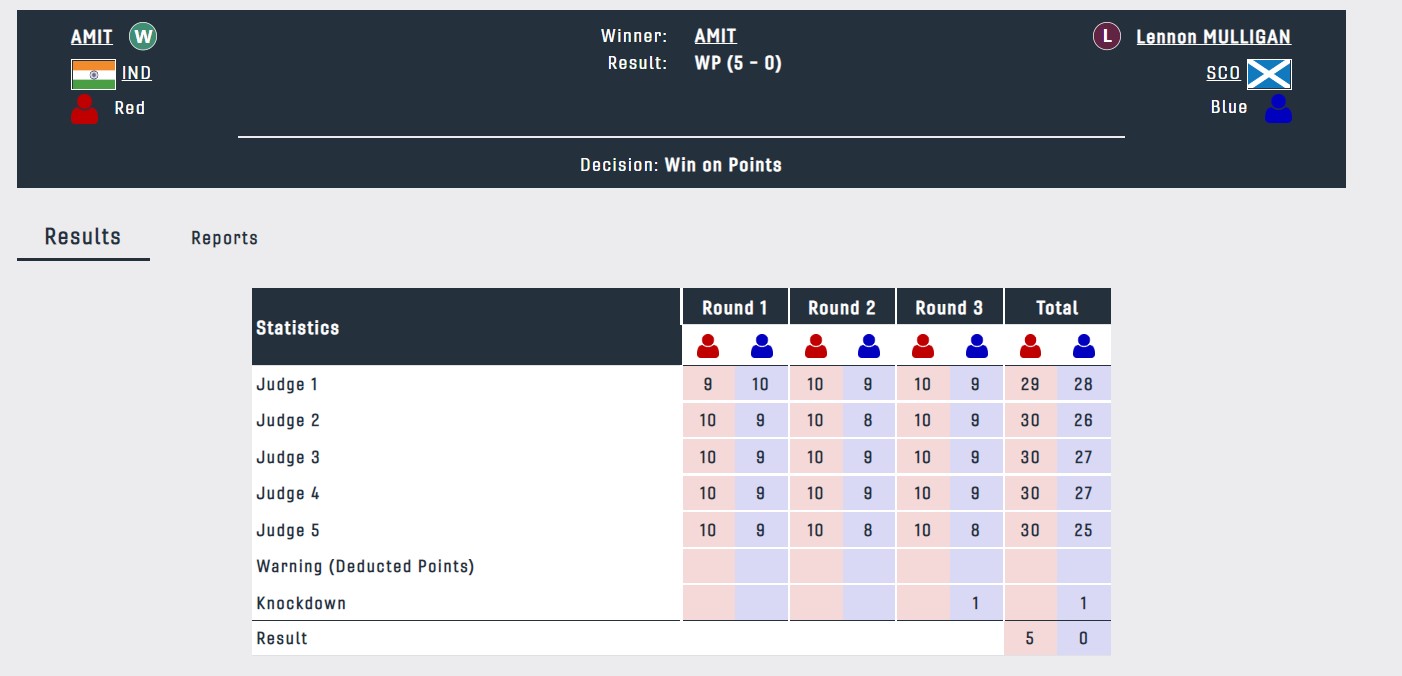Click the winner AMIT link in center
Image resolution: width=1402 pixels, height=676 pixels.
[715, 37]
